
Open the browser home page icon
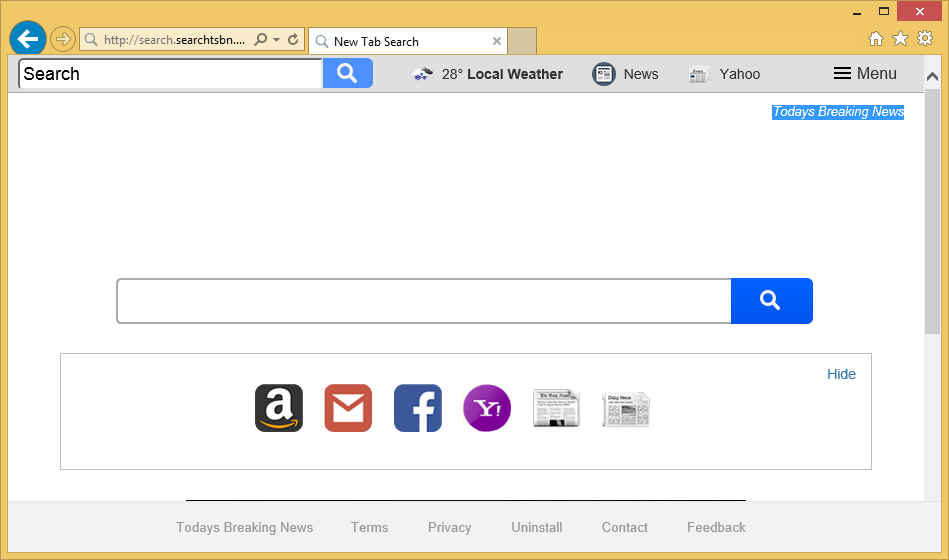tap(876, 39)
